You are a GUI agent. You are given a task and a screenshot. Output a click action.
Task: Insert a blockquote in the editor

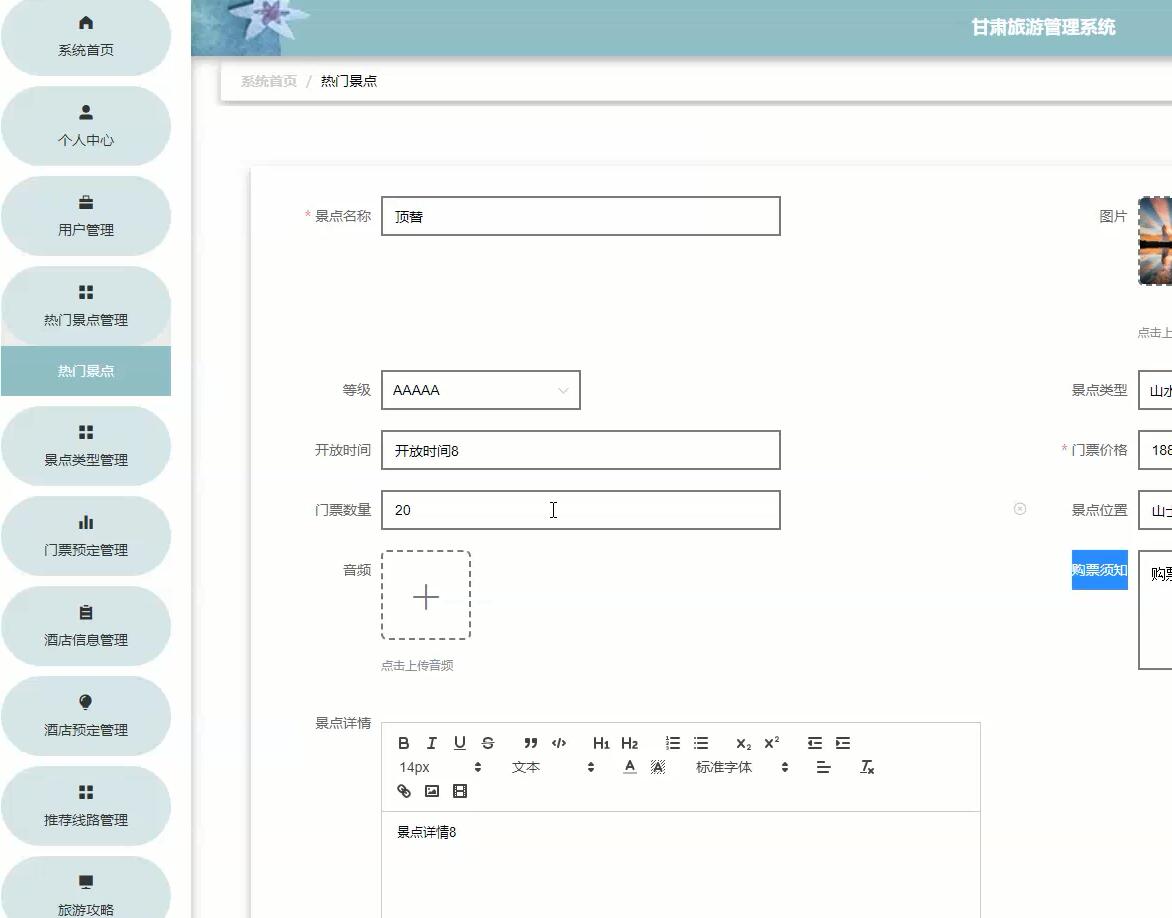pyautogui.click(x=531, y=743)
